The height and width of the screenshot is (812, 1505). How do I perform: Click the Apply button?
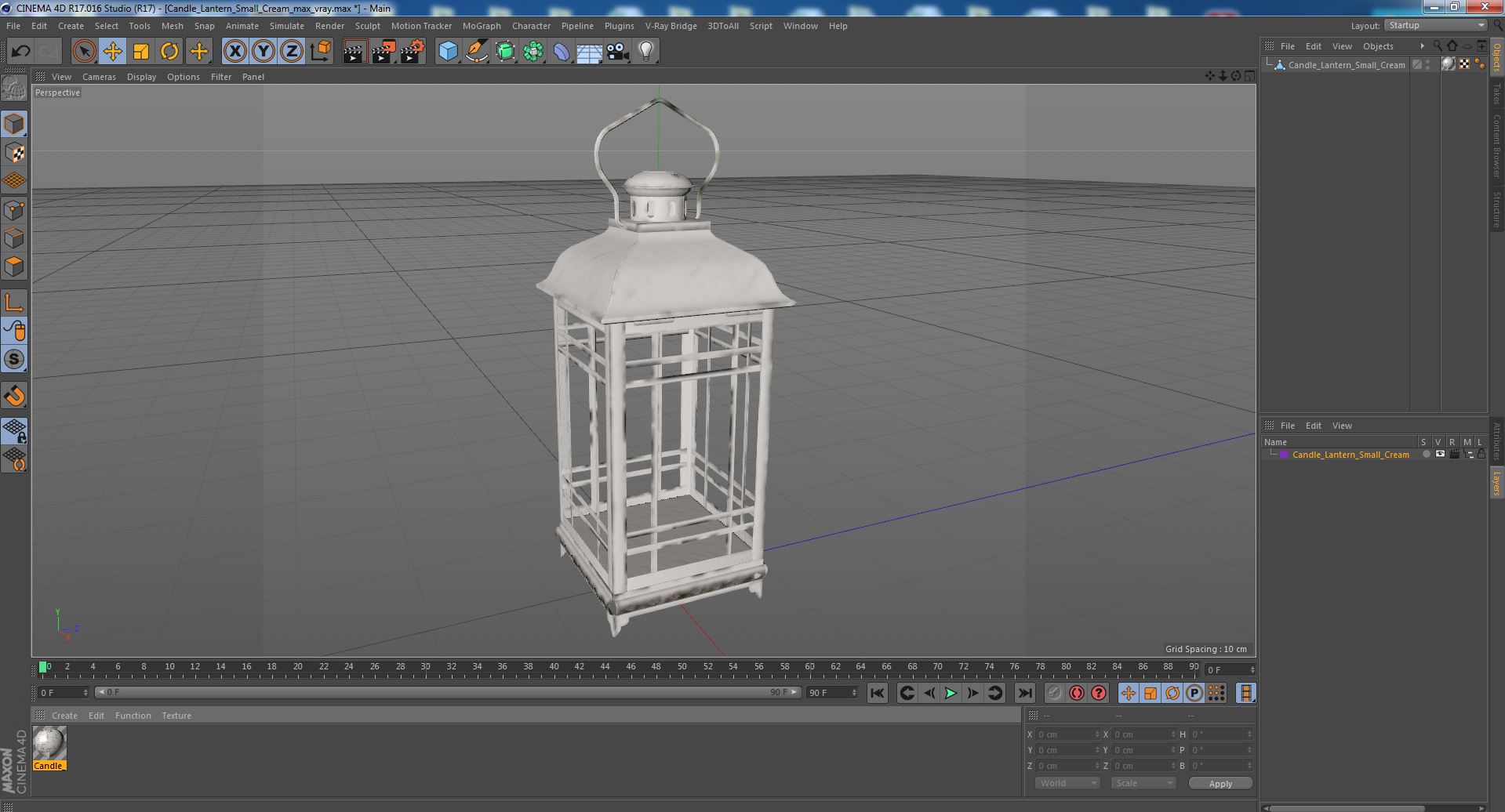[1220, 784]
